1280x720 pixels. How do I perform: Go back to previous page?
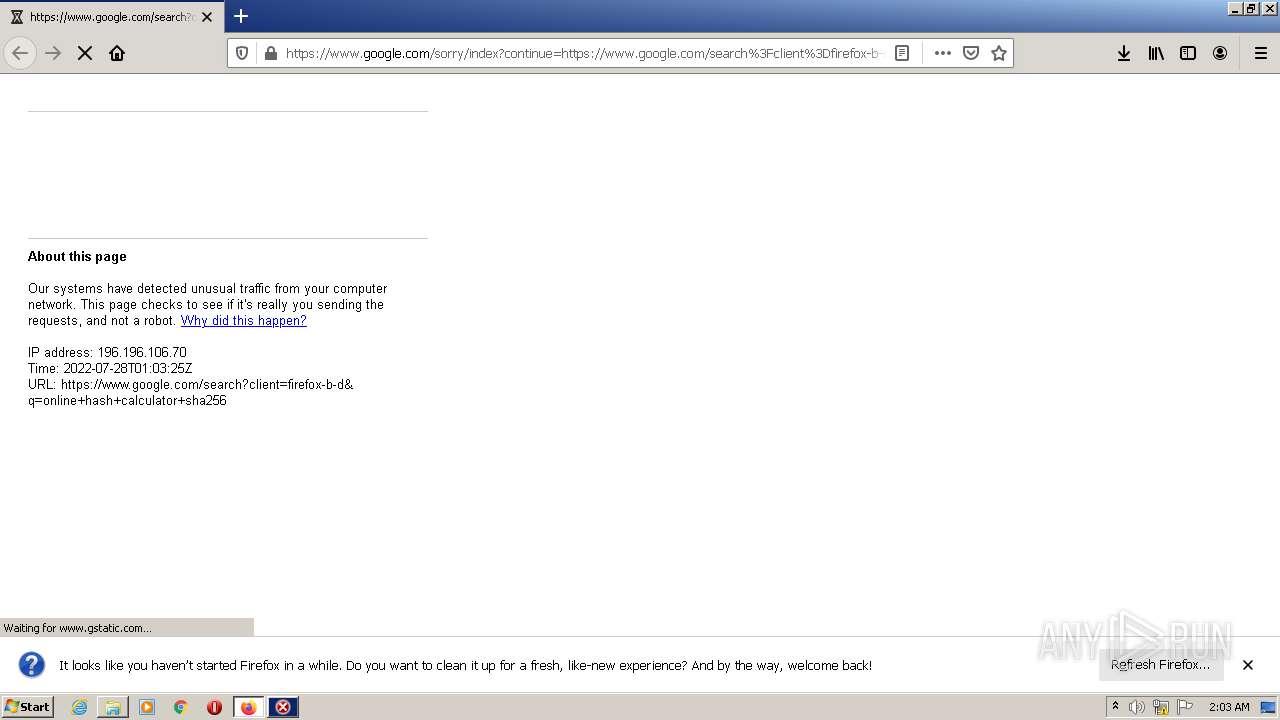(x=20, y=53)
